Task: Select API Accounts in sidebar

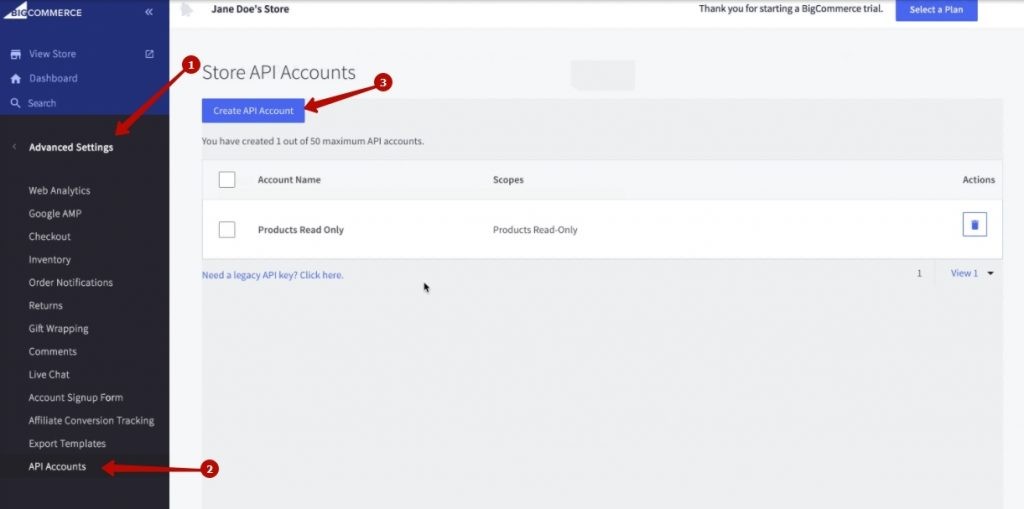Action: 57,467
